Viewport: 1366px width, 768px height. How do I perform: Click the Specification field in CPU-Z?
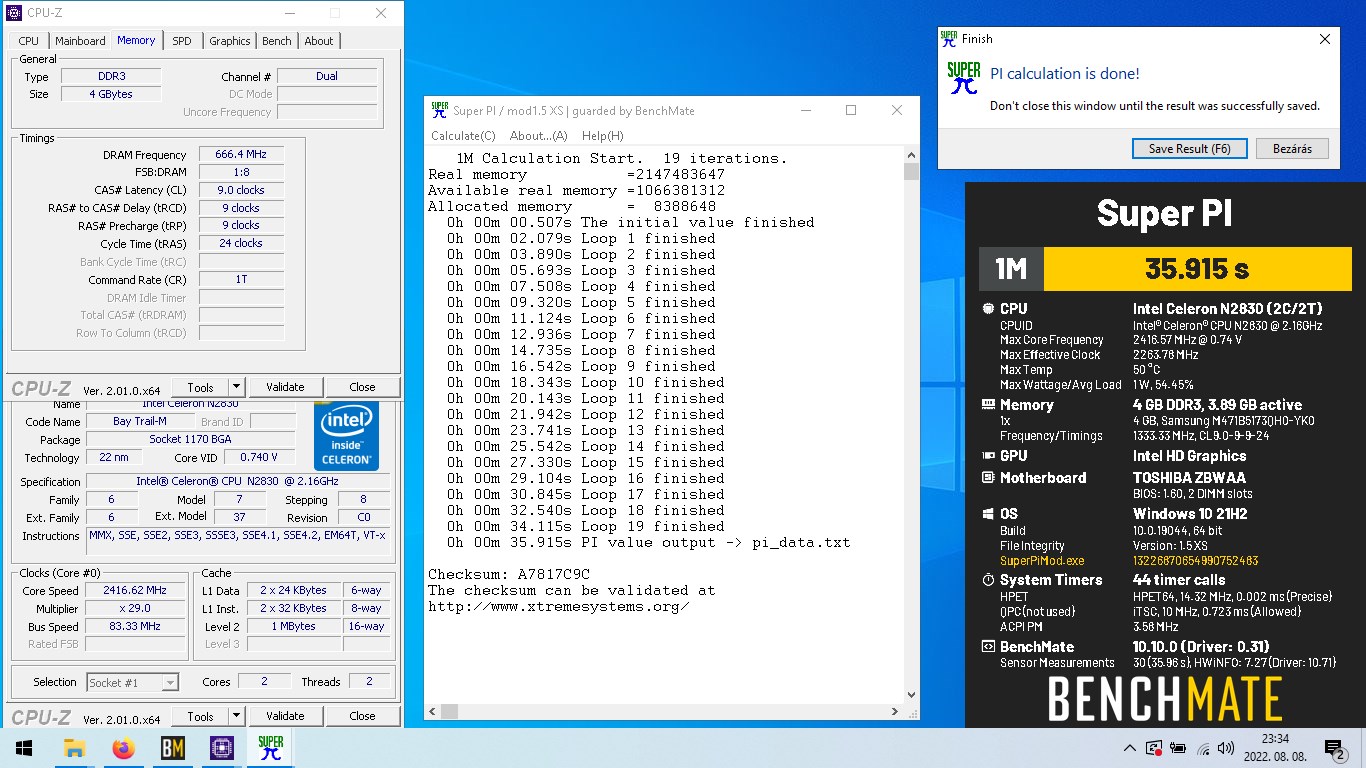tap(238, 481)
